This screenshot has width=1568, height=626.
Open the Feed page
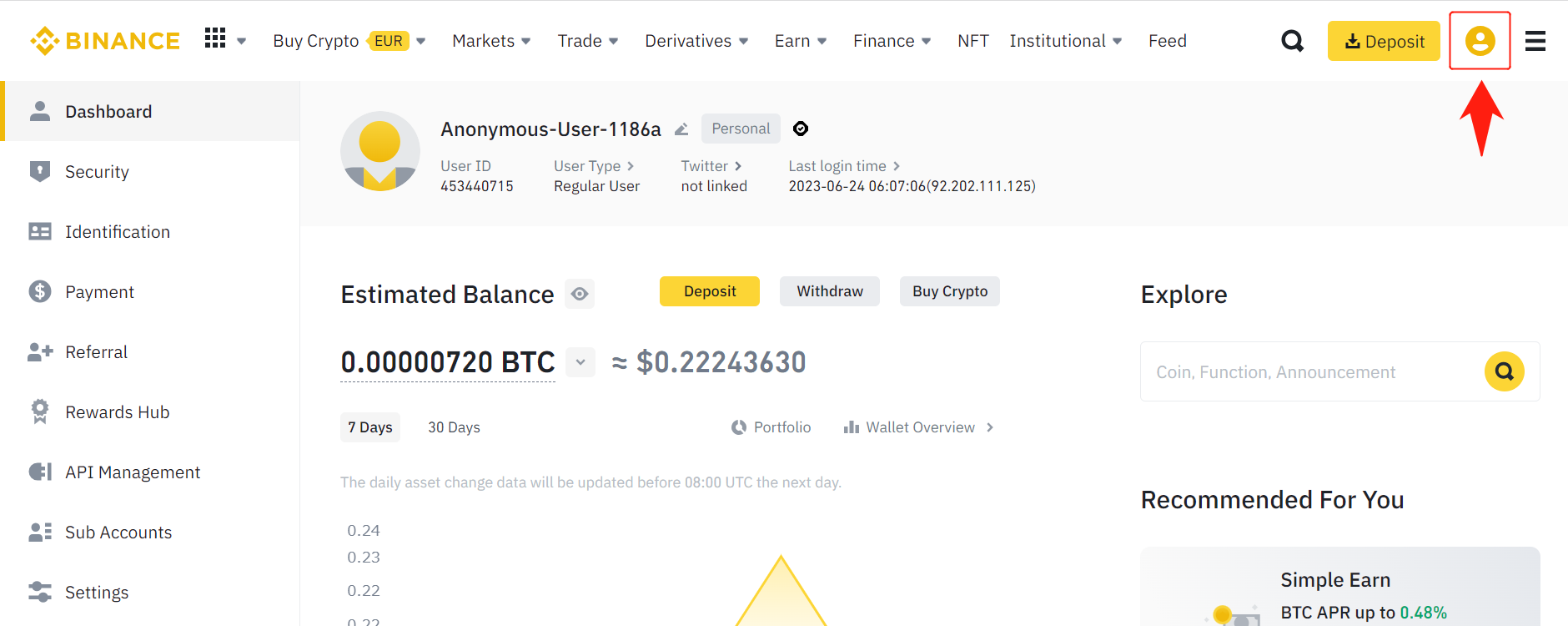[x=1167, y=41]
